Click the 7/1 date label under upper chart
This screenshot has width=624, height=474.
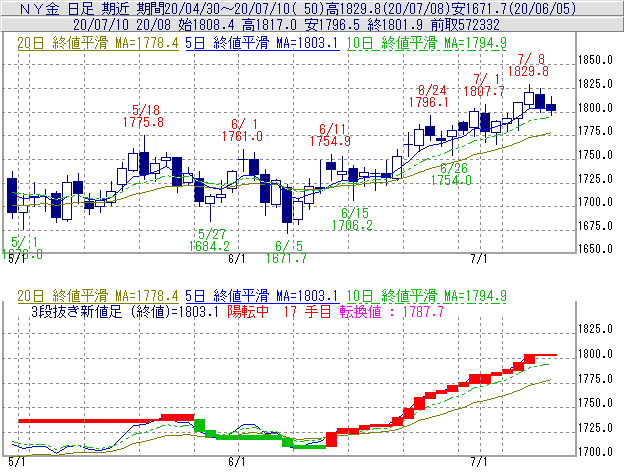479,259
